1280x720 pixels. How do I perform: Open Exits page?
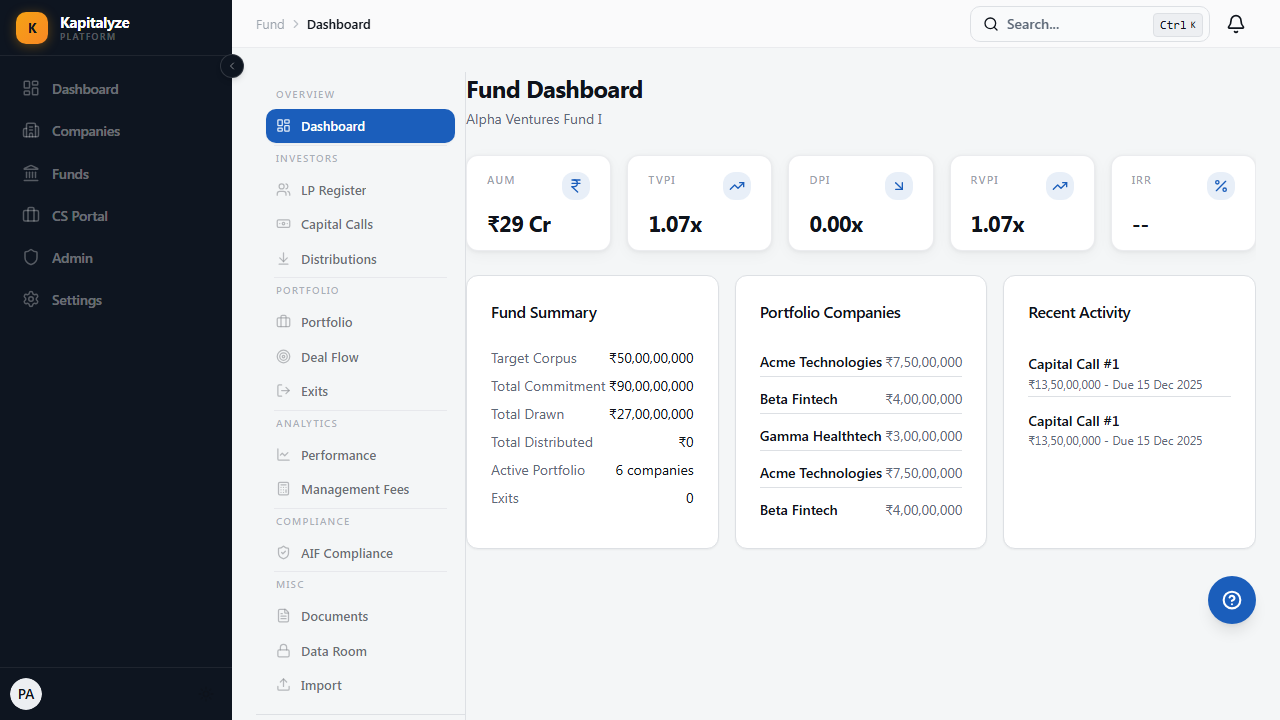point(360,391)
